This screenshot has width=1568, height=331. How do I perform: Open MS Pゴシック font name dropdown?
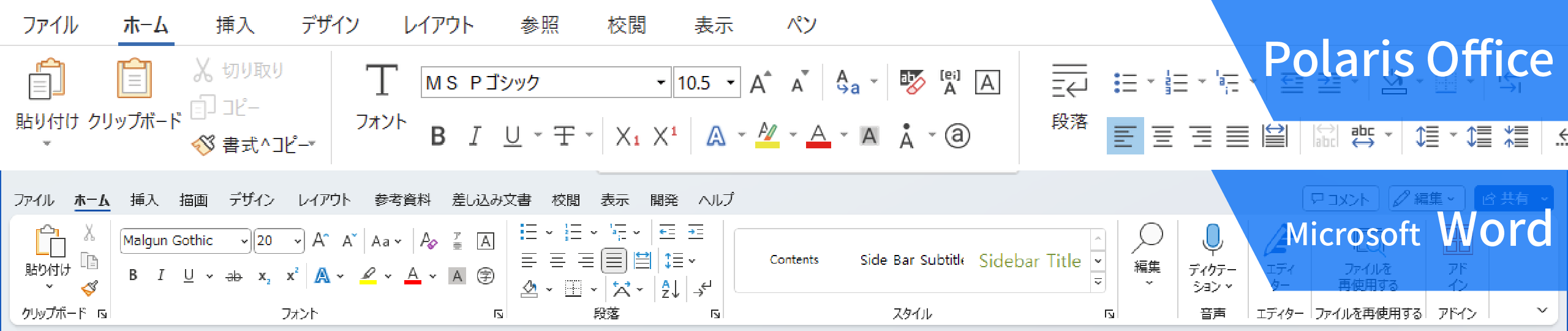pyautogui.click(x=661, y=82)
